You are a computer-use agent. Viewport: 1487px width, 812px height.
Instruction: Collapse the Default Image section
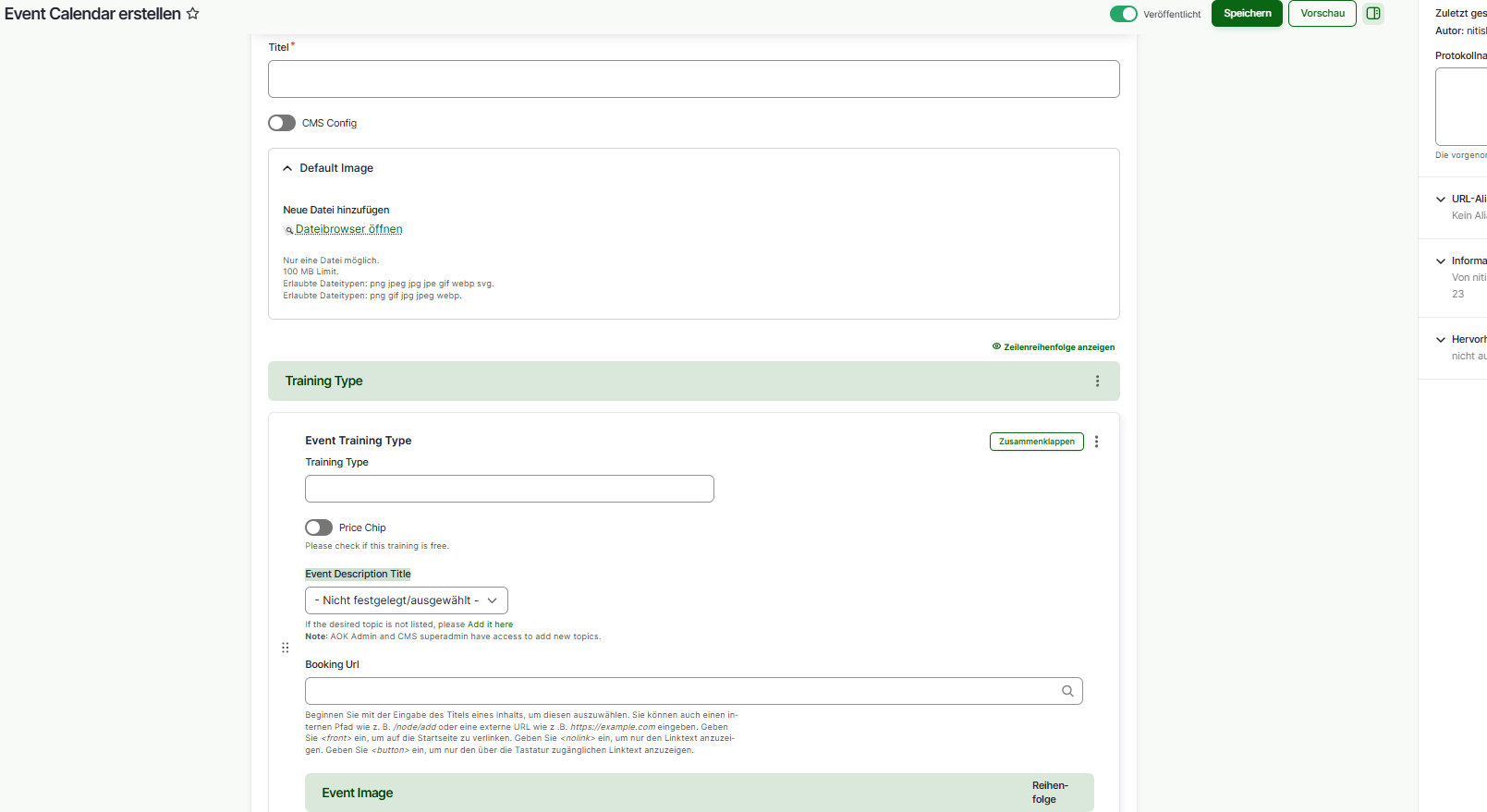pos(287,168)
